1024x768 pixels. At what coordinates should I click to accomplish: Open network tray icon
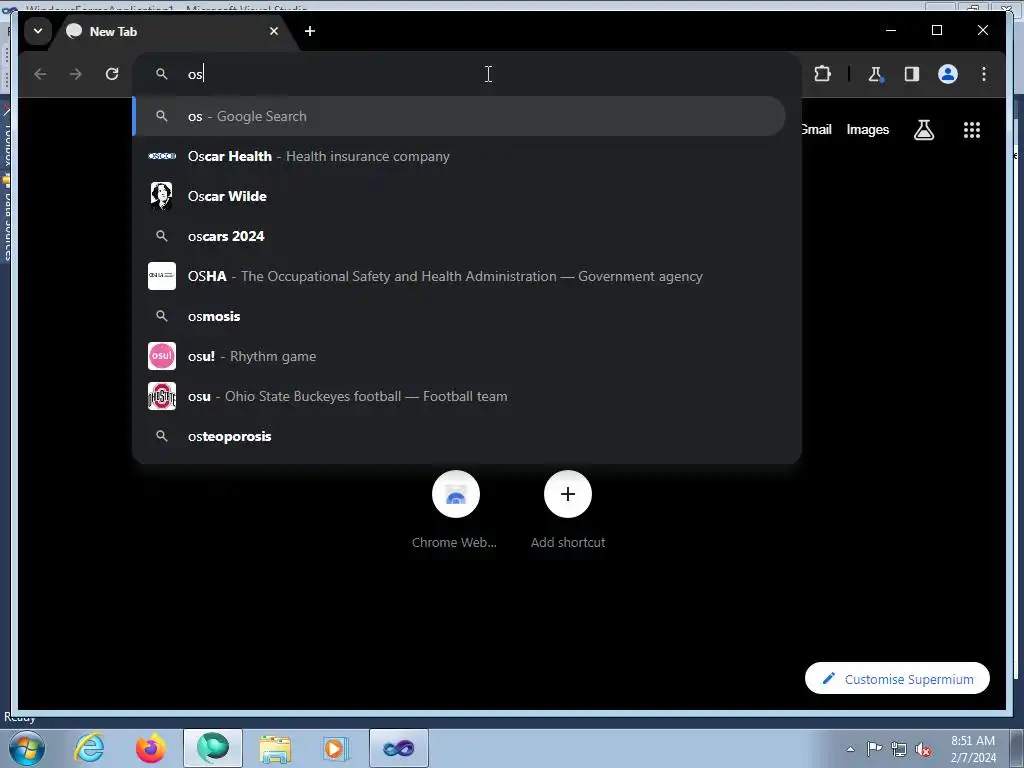pos(899,749)
